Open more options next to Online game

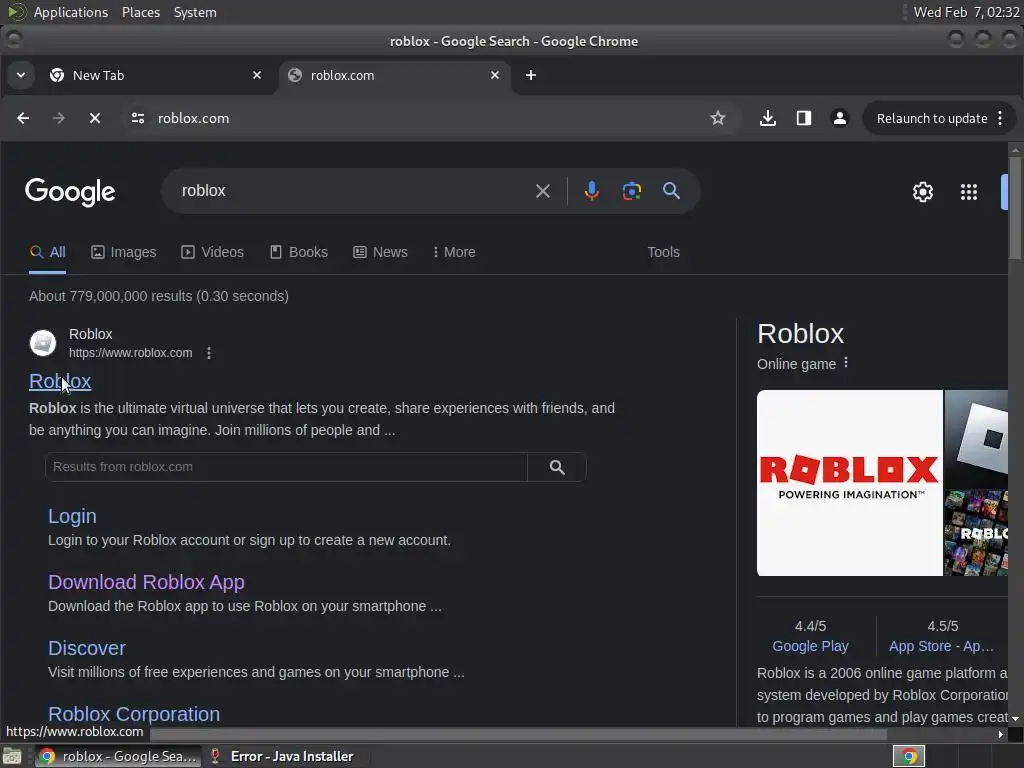pos(846,362)
